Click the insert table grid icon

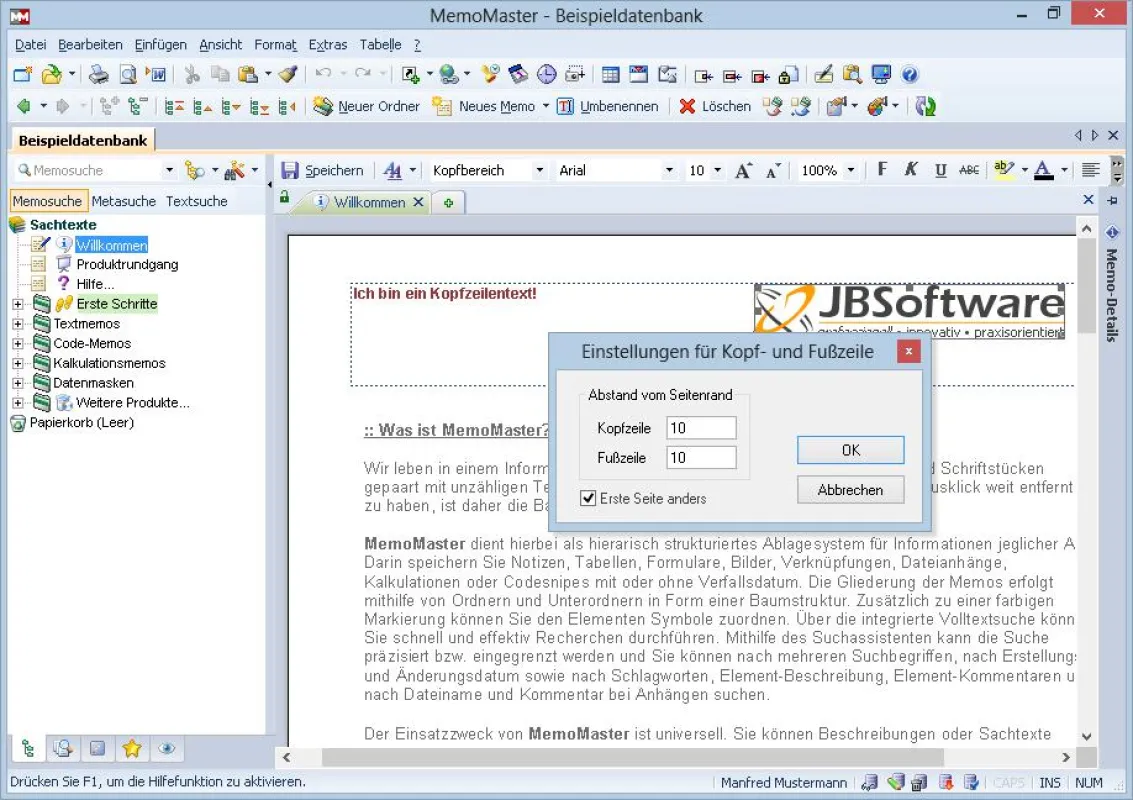click(x=611, y=74)
